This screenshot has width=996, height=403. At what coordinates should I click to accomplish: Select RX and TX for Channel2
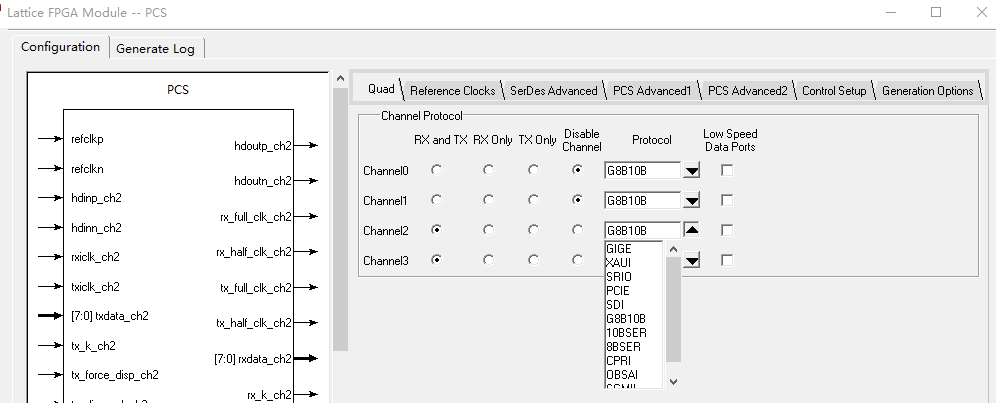tap(436, 229)
